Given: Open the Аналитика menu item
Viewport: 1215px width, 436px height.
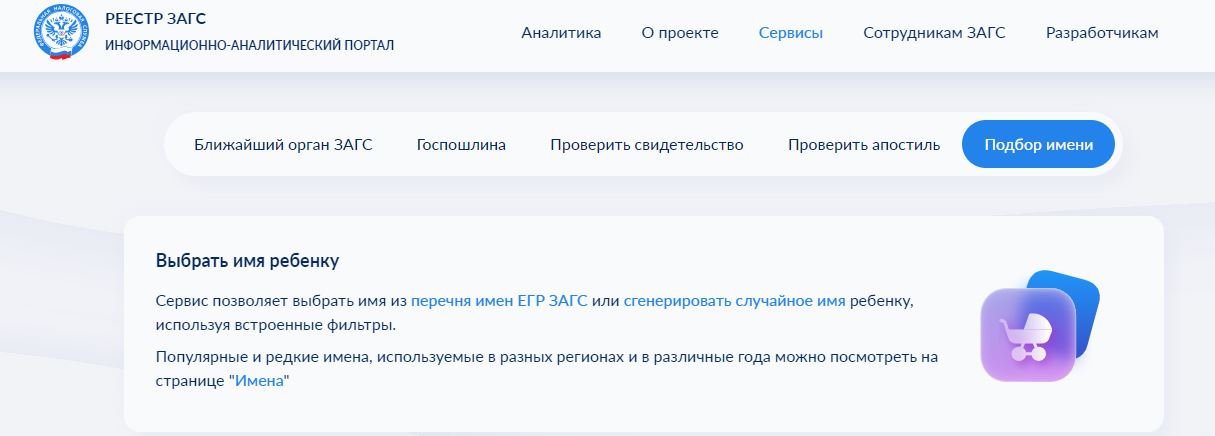Looking at the screenshot, I should 561,33.
